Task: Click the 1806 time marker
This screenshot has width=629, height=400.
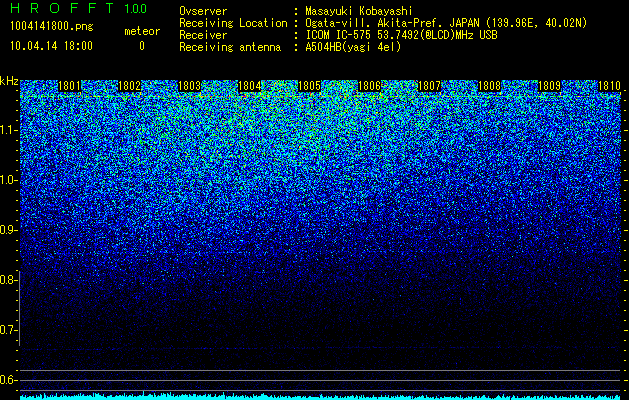Action: click(x=369, y=86)
